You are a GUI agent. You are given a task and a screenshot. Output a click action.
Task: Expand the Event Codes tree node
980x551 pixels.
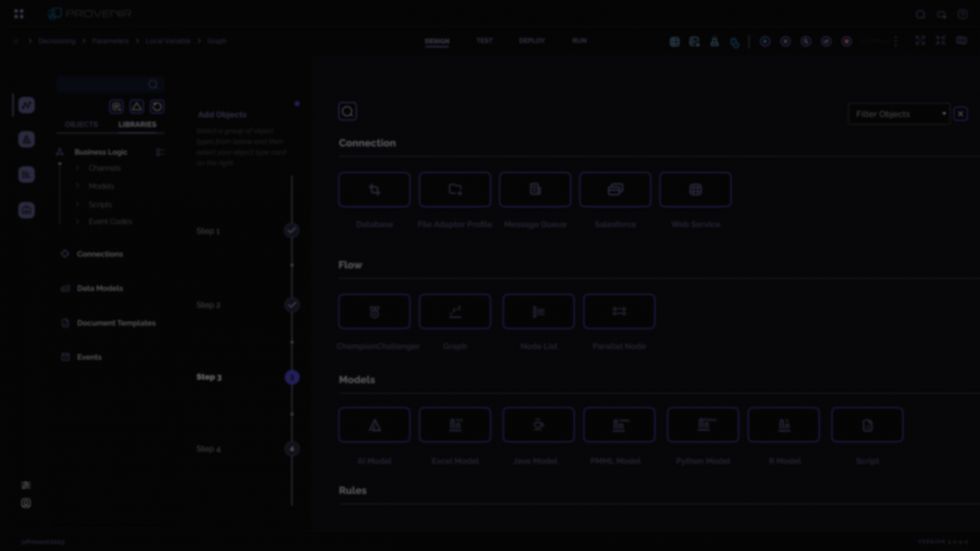click(78, 222)
